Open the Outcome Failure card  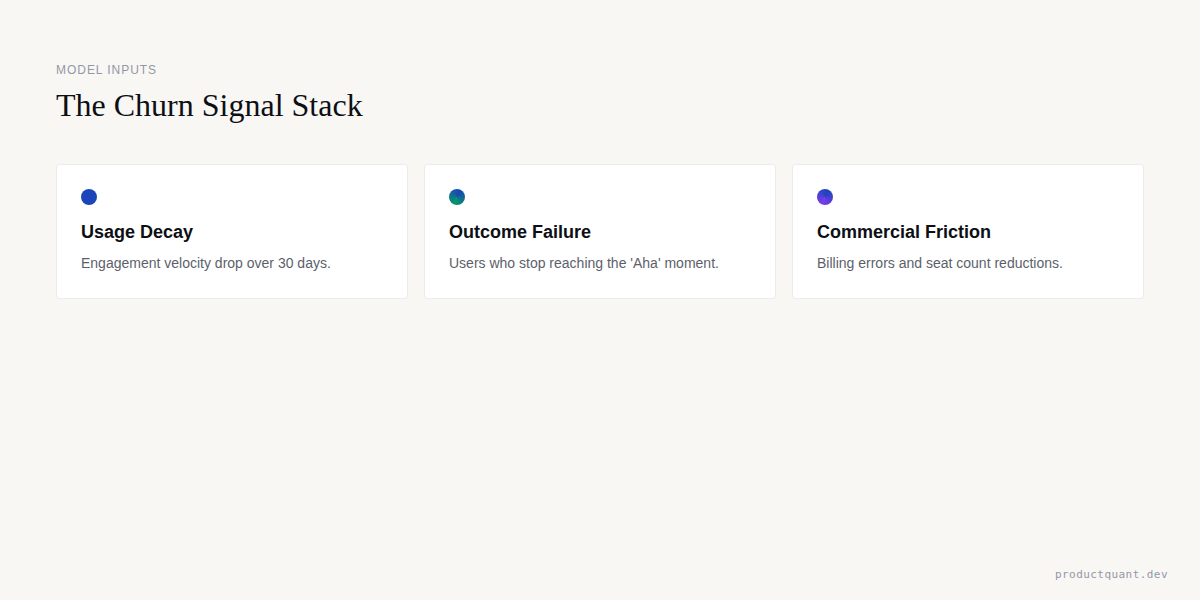599,231
